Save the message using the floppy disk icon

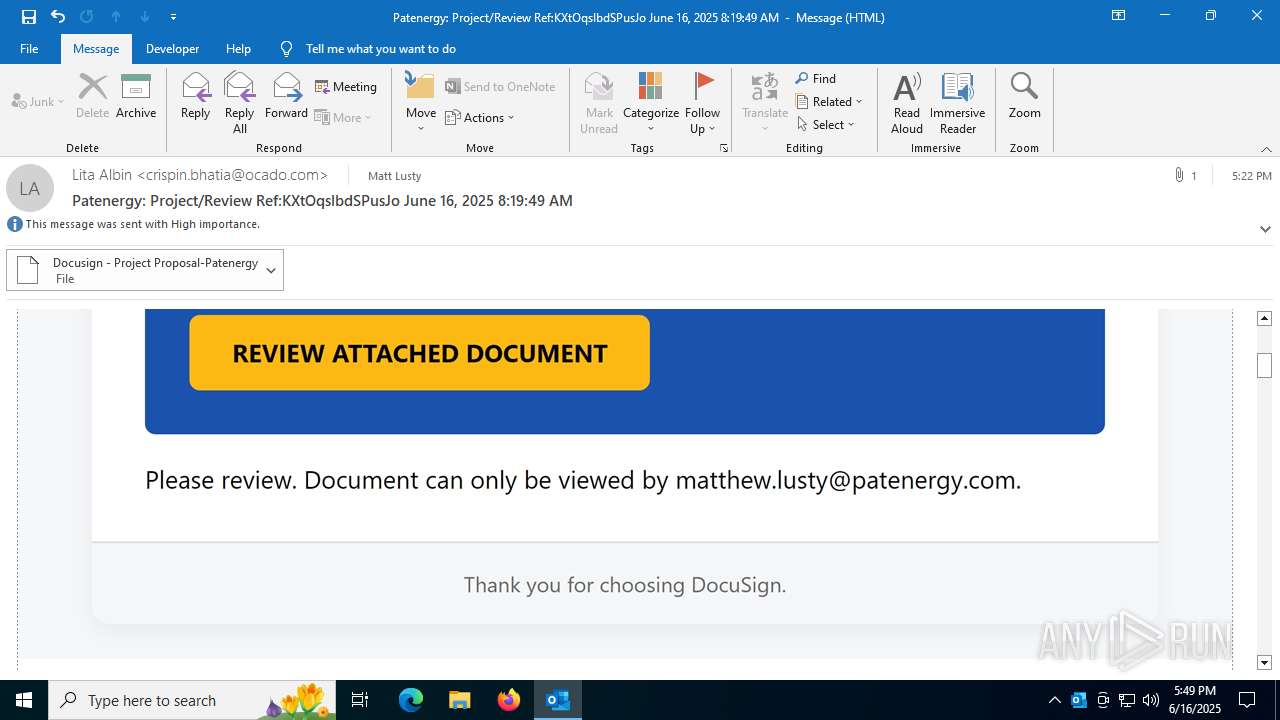coord(28,16)
